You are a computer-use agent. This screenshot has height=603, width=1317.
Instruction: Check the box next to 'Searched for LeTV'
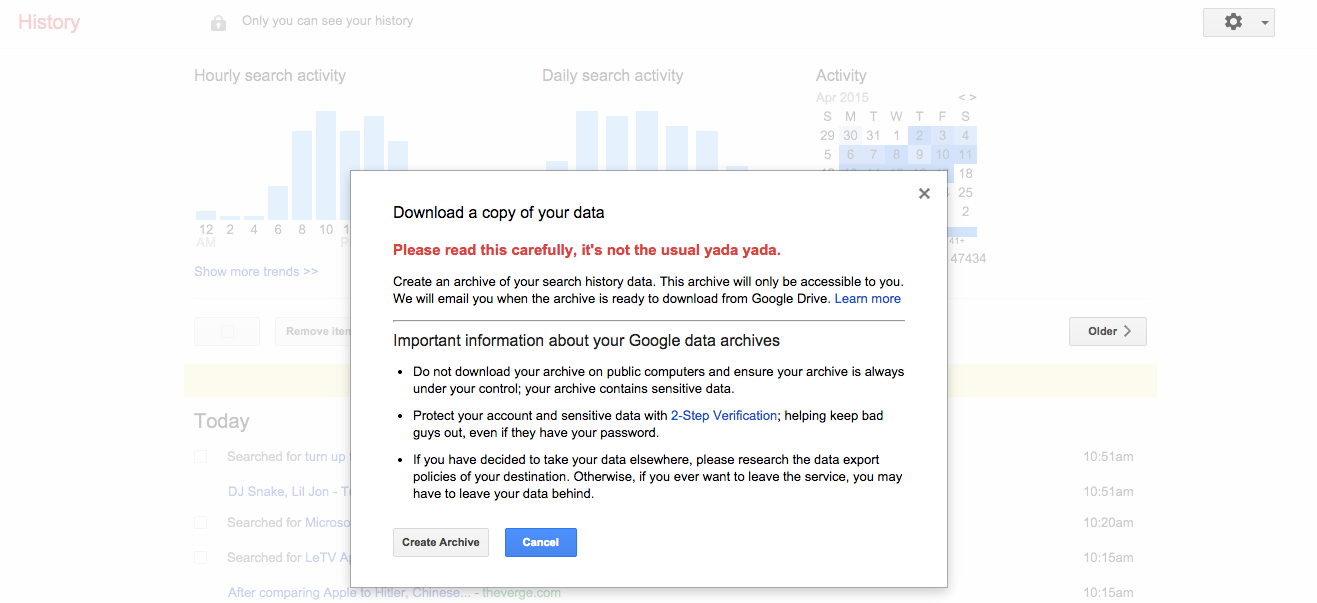click(200, 557)
